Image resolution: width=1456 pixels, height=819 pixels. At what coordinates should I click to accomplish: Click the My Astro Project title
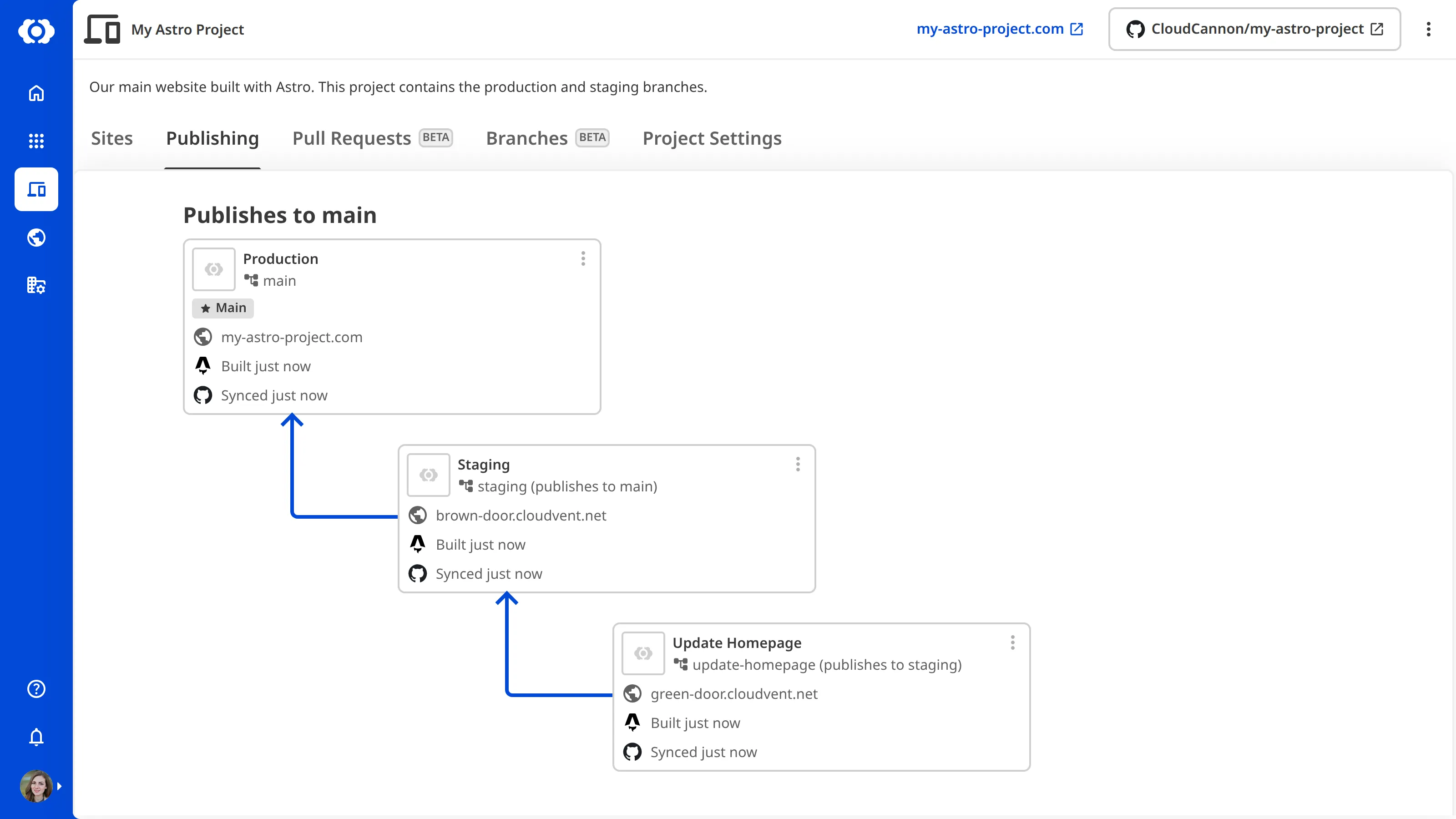click(187, 30)
